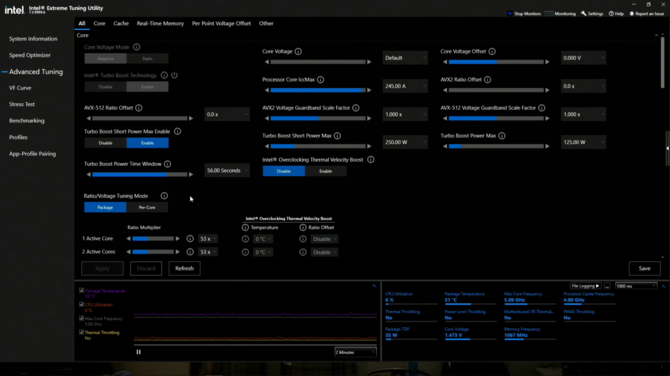Expand the 2 Minutes graph duration dropdown
Image resolution: width=670 pixels, height=376 pixels.
(x=355, y=352)
